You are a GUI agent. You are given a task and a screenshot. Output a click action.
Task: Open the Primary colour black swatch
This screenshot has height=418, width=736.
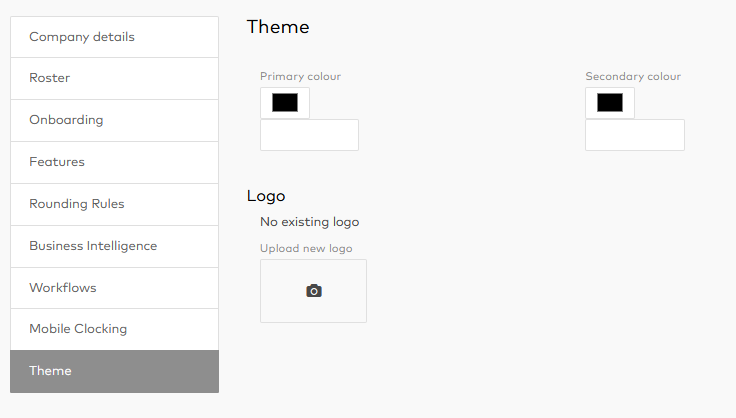coord(285,103)
